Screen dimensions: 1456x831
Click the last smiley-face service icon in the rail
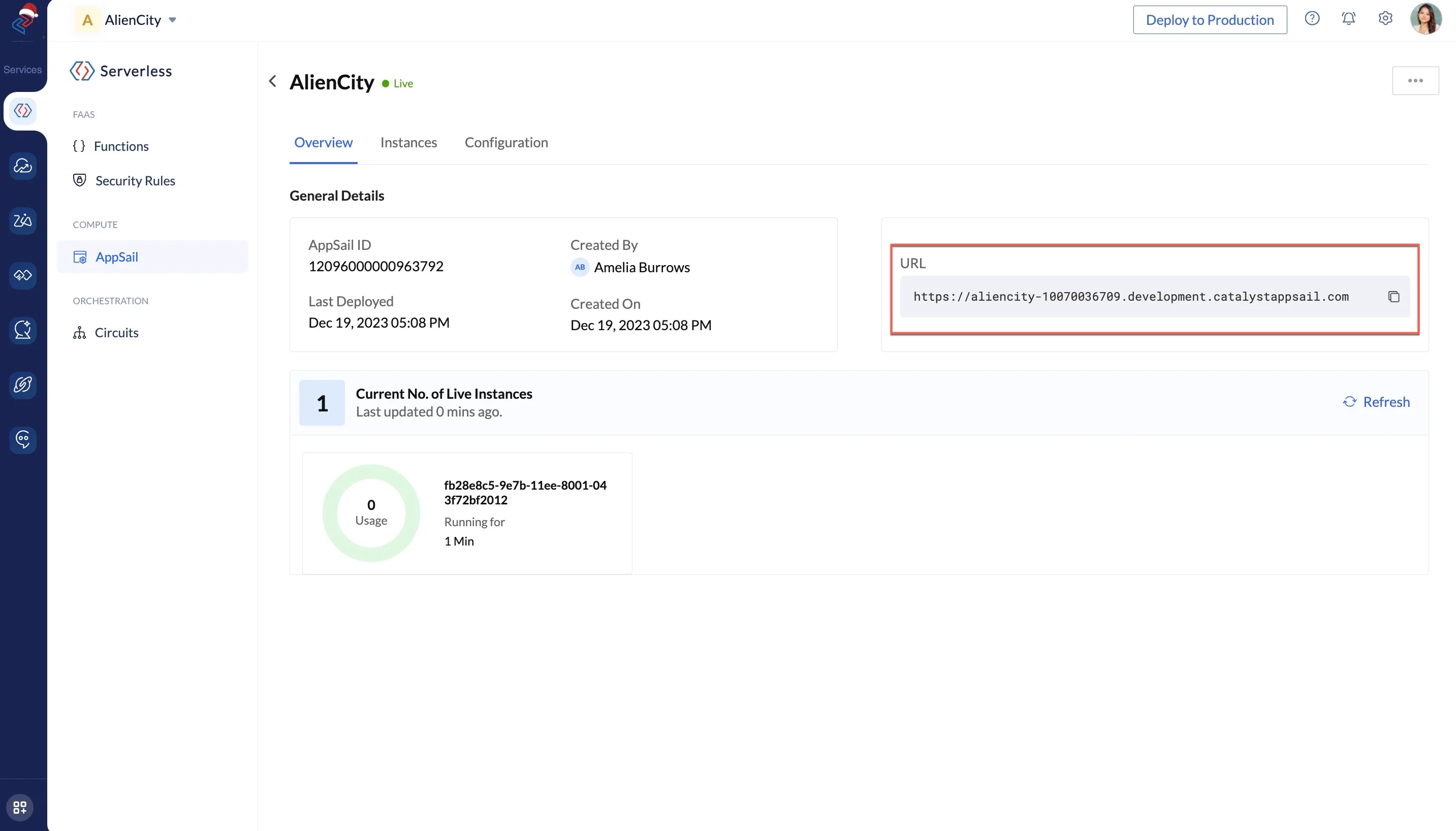point(23,439)
